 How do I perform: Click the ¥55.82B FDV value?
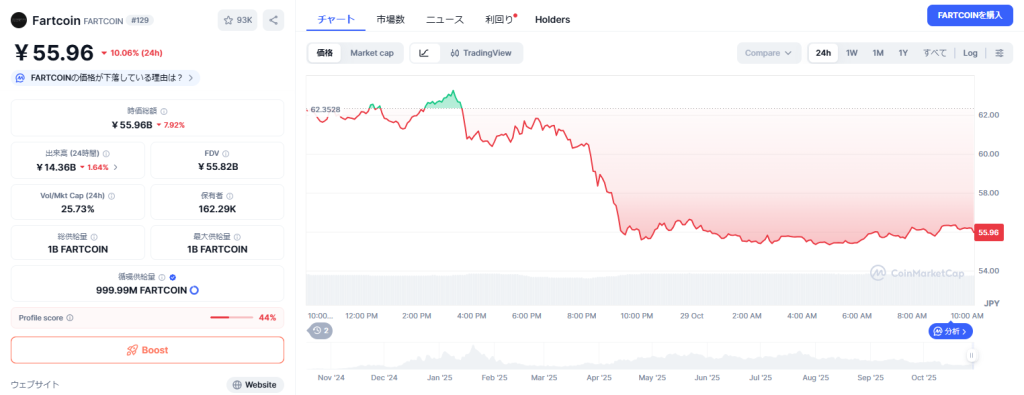217,167
